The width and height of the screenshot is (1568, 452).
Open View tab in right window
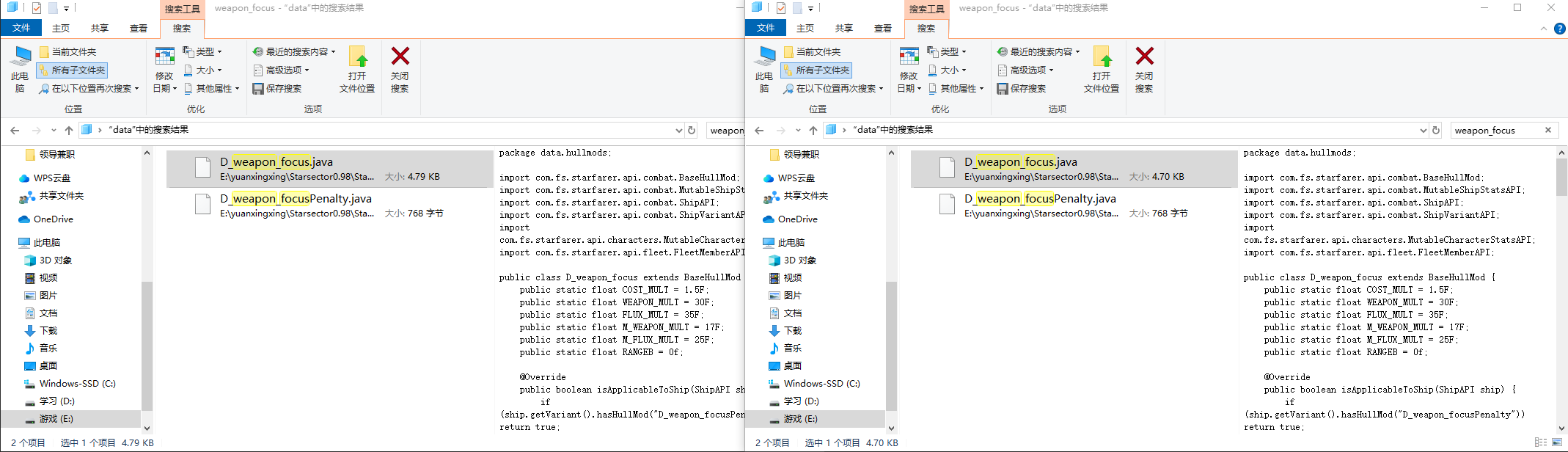click(883, 28)
